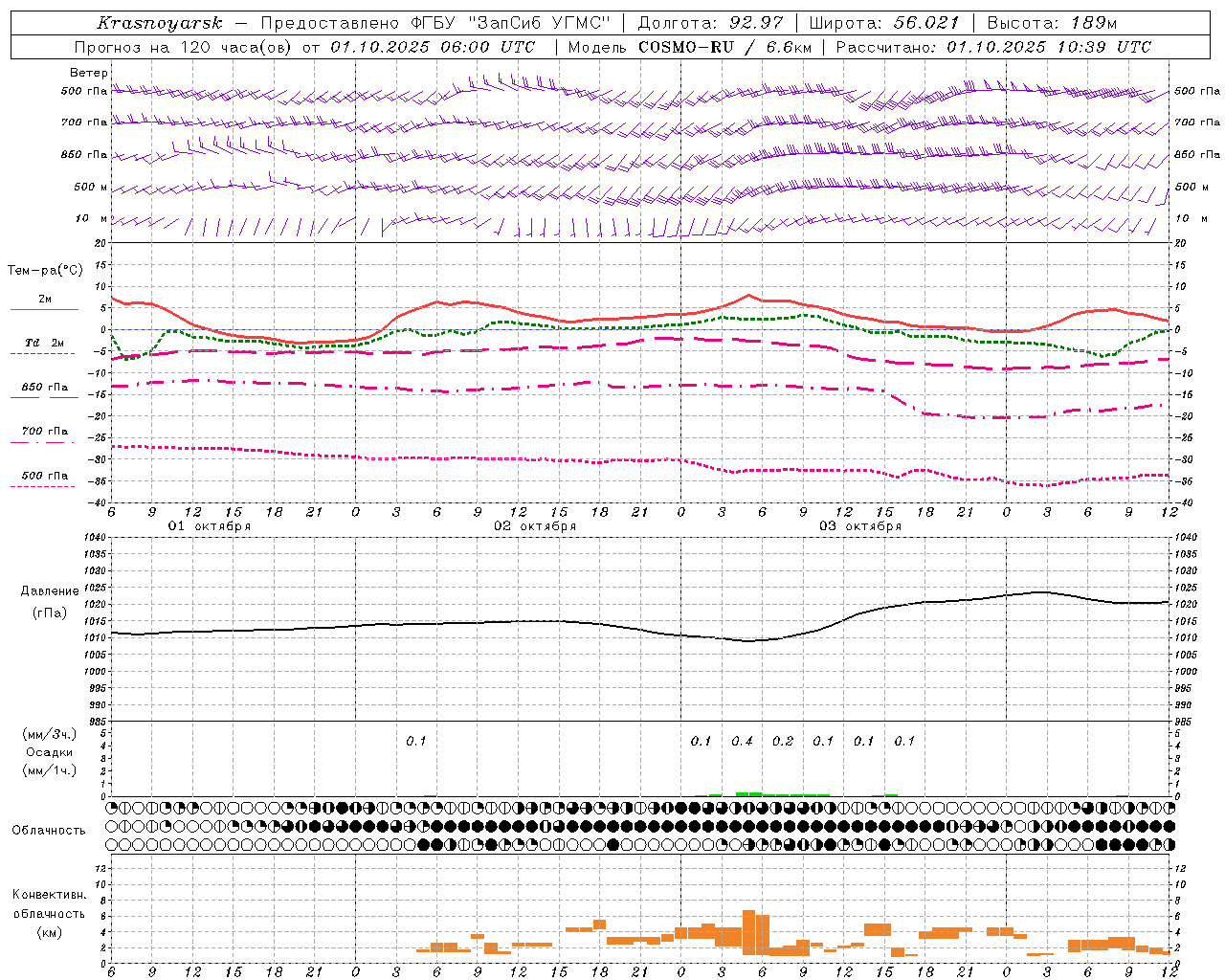1225x980 pixels.
Task: Click the forecast start time '01.10.2025 06:00 UTC'
Action: click(433, 47)
